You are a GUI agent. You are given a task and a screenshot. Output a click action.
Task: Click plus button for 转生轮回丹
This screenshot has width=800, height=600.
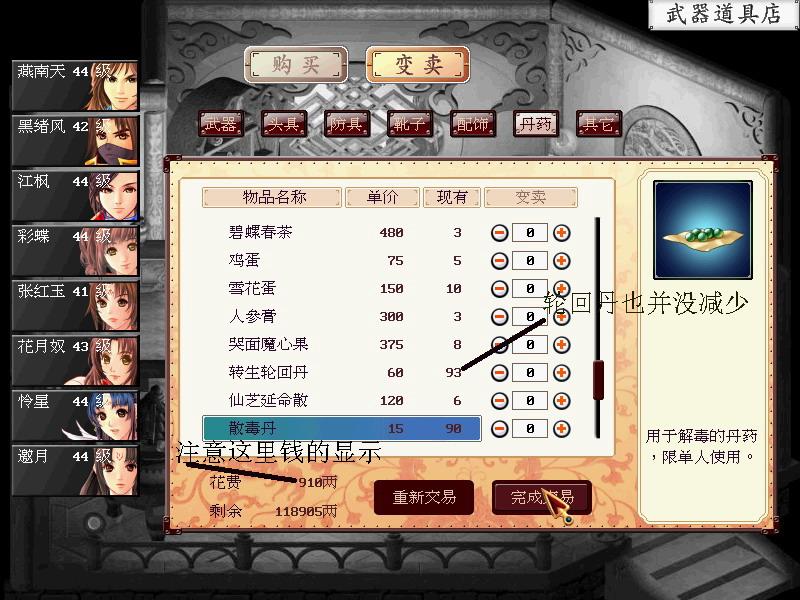(x=561, y=372)
